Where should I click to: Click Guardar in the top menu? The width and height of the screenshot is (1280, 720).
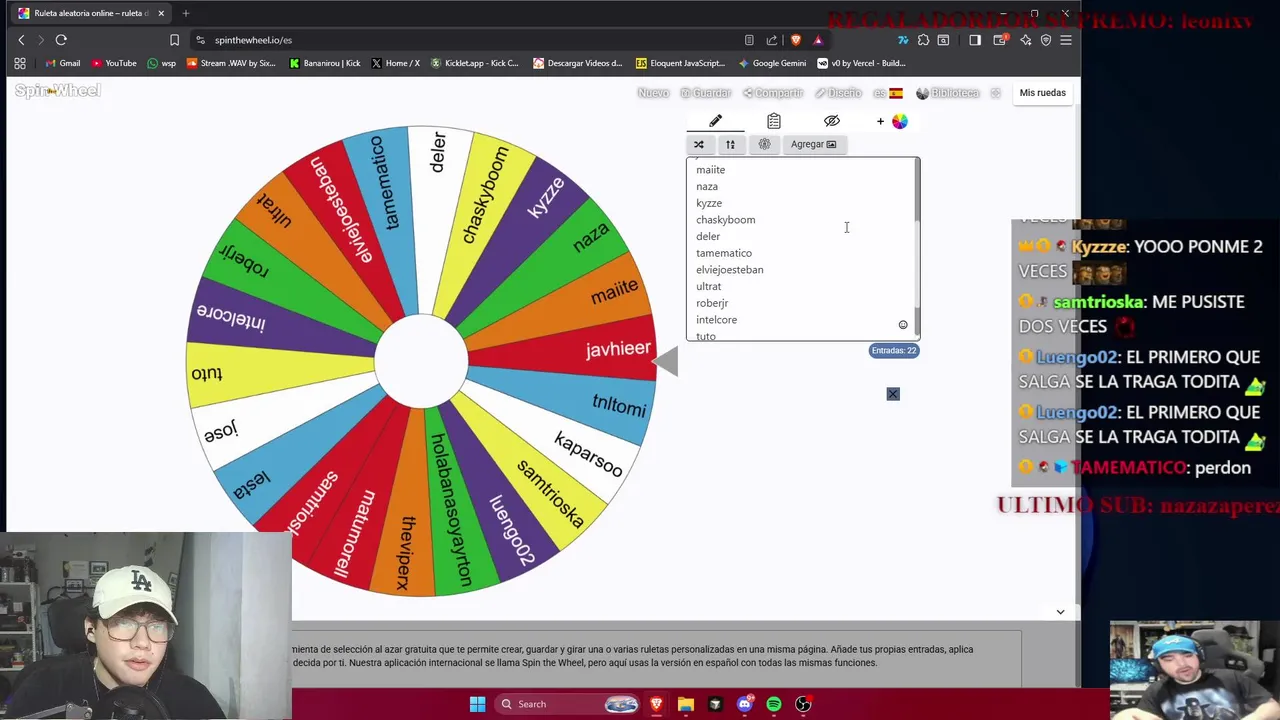point(706,93)
